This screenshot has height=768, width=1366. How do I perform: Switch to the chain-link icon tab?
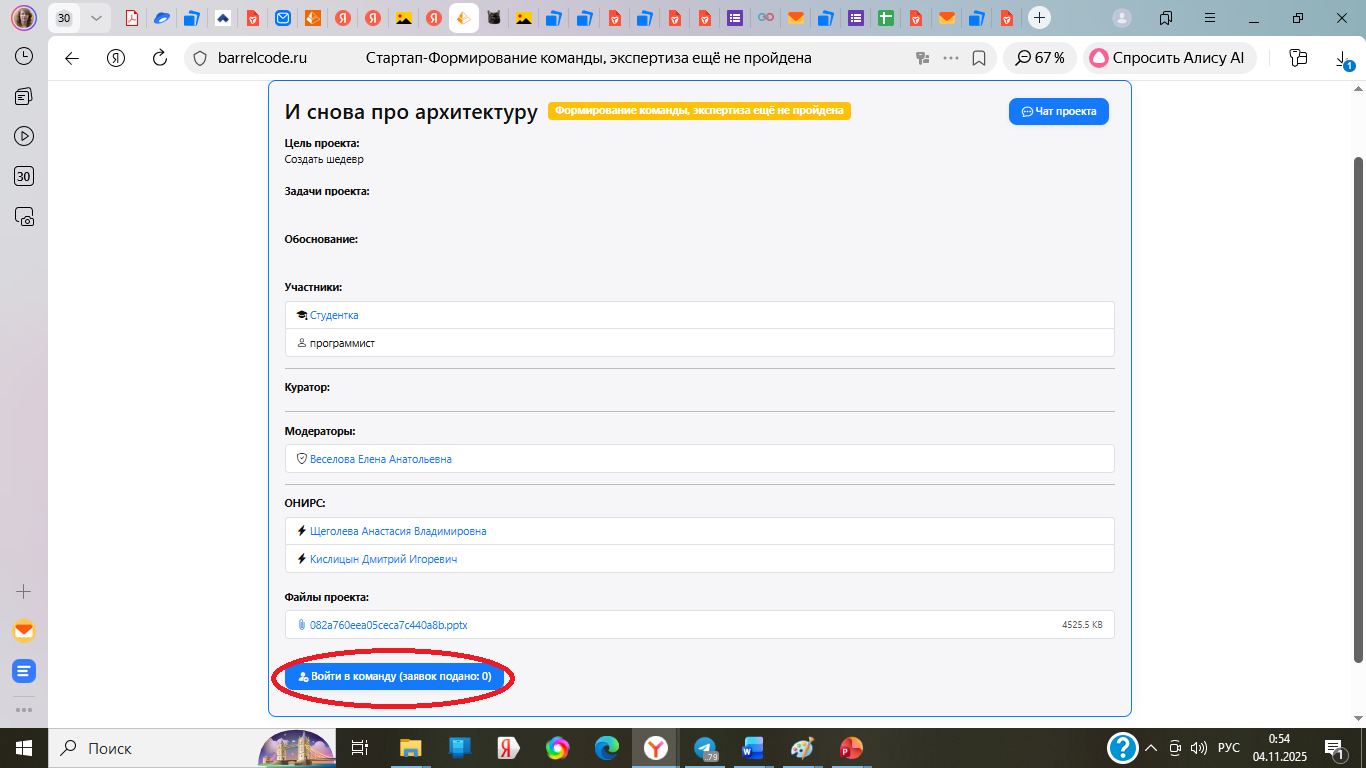click(x=766, y=18)
